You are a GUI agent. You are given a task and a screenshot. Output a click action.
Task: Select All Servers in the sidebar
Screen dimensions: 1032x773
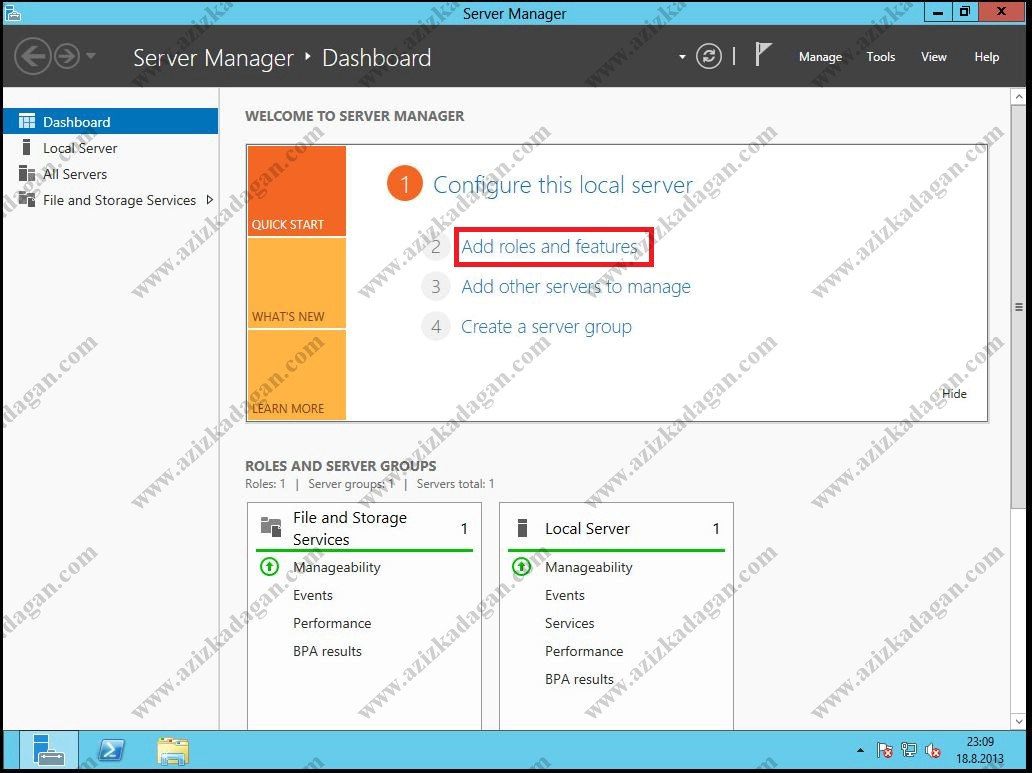[75, 174]
